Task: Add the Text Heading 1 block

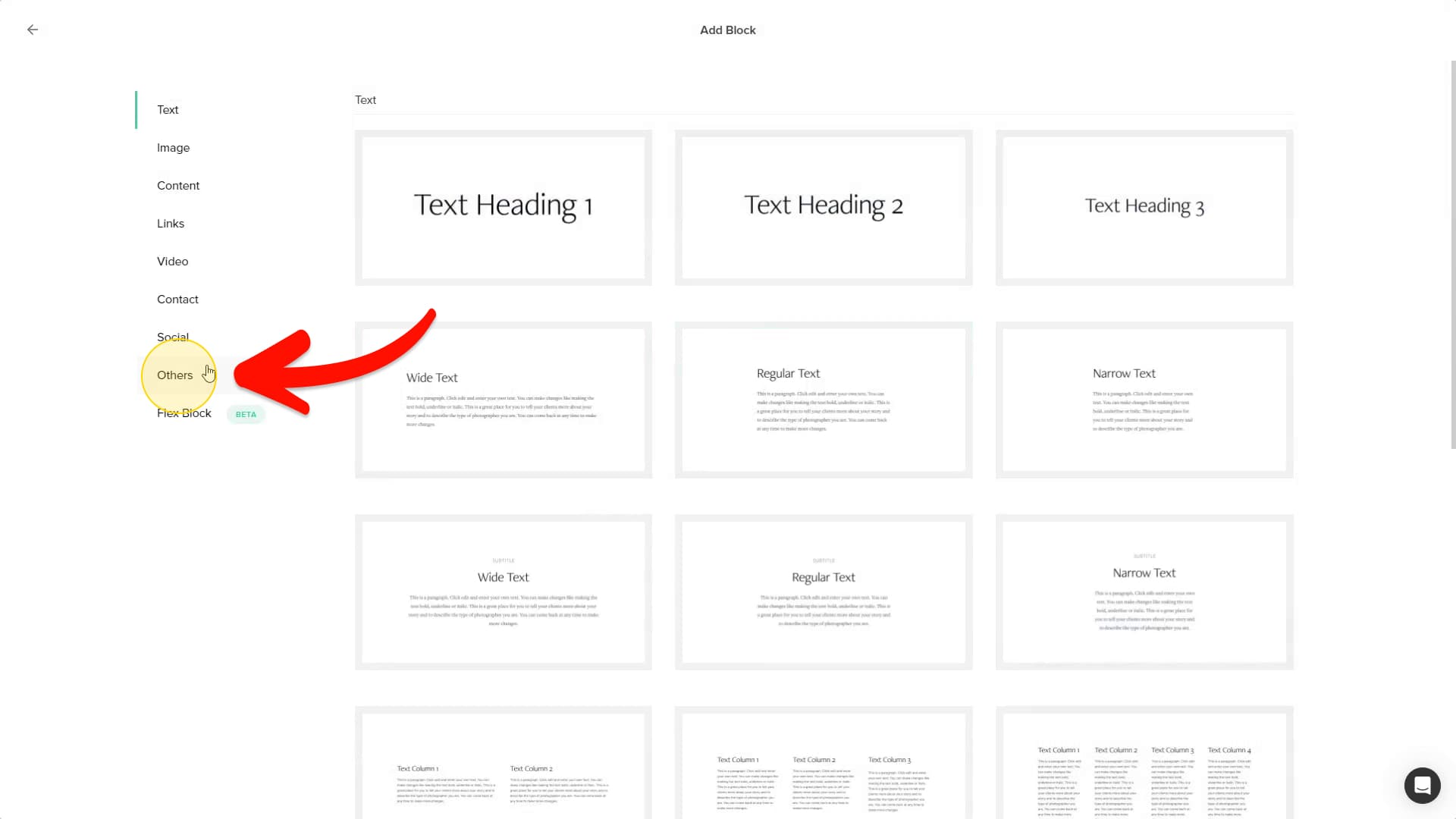Action: click(503, 208)
